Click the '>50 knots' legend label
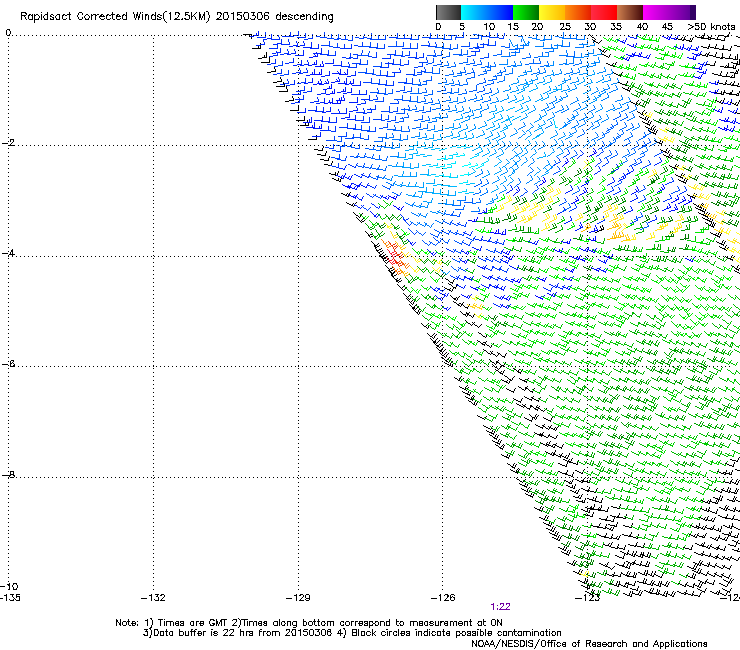The height and width of the screenshot is (650, 740). point(711,27)
